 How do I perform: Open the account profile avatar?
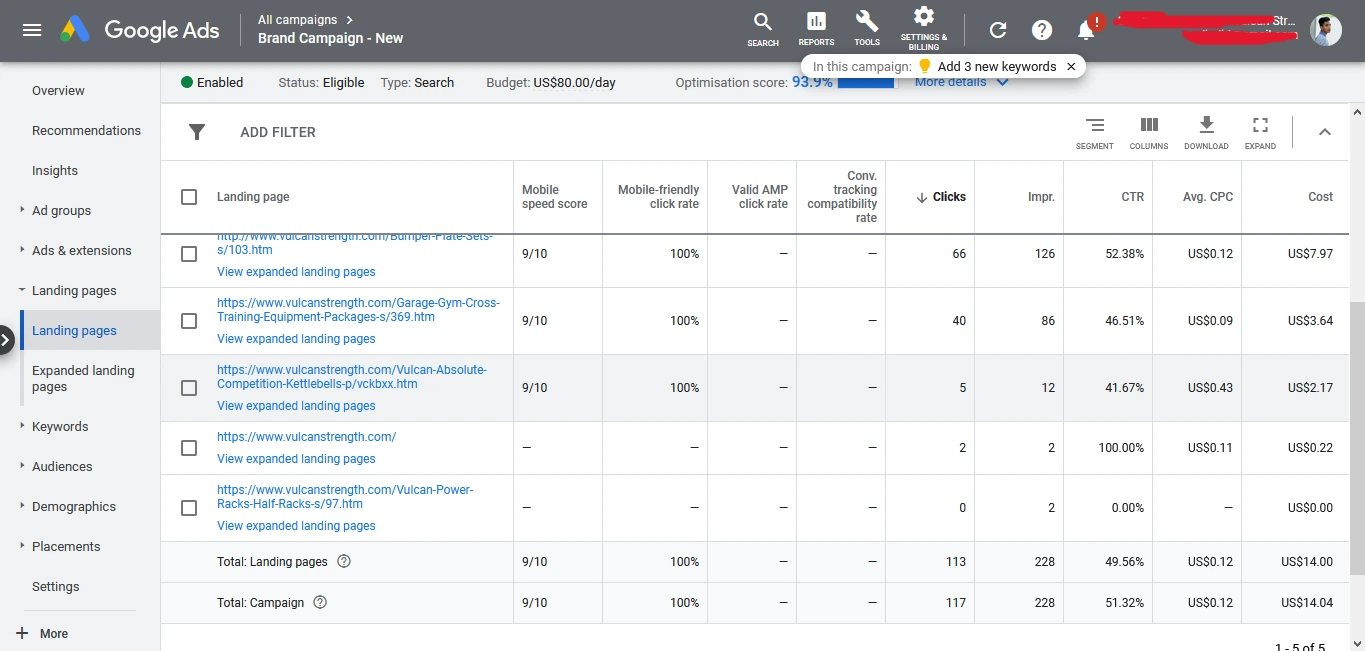[1326, 30]
